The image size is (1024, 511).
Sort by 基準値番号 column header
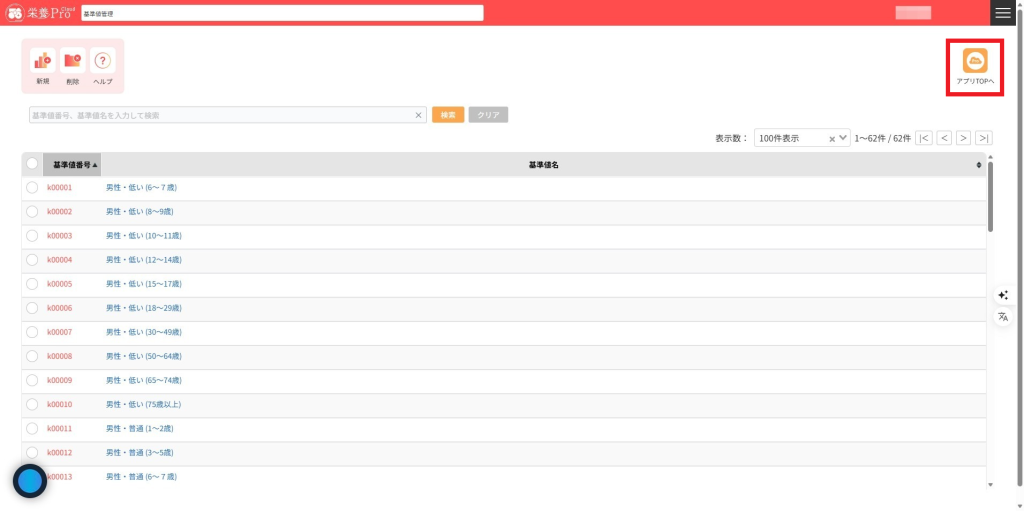74,164
